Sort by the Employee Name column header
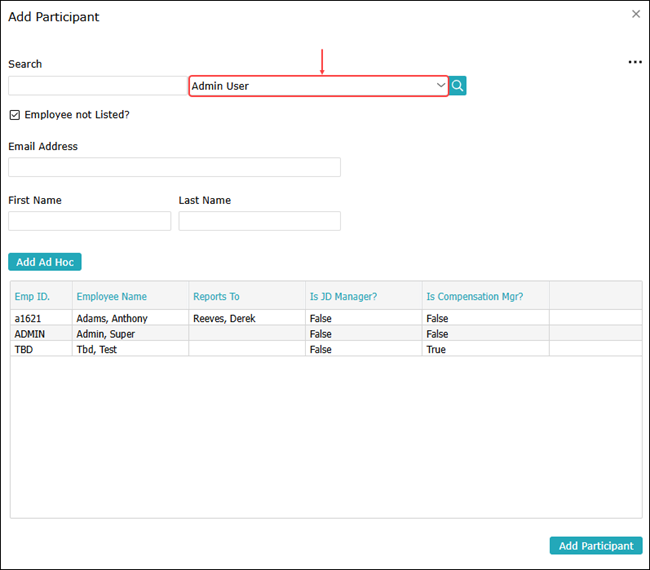Image resolution: width=650 pixels, height=570 pixels. click(111, 296)
